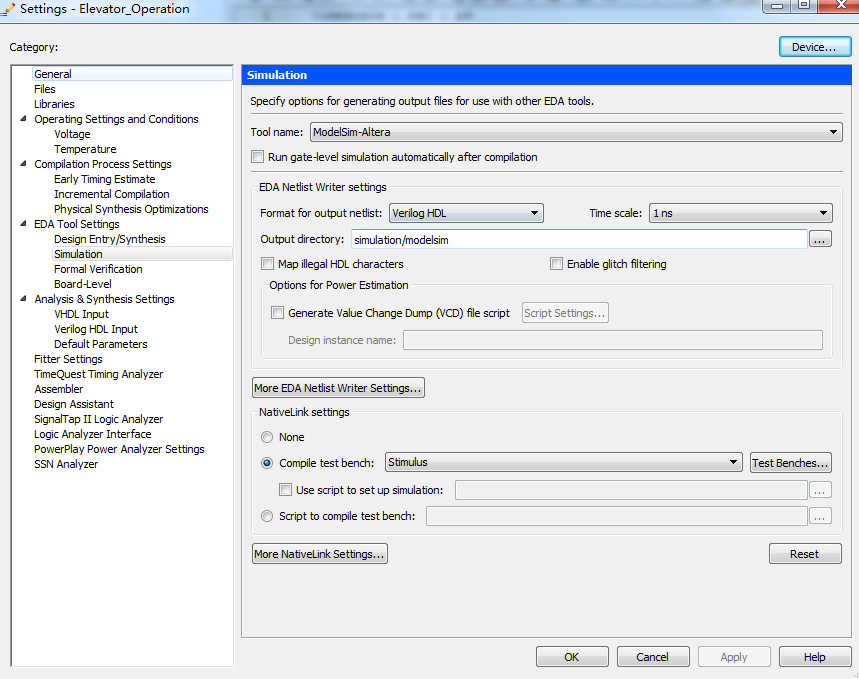859x679 pixels.
Task: Select Voltage category
Action: (72, 134)
